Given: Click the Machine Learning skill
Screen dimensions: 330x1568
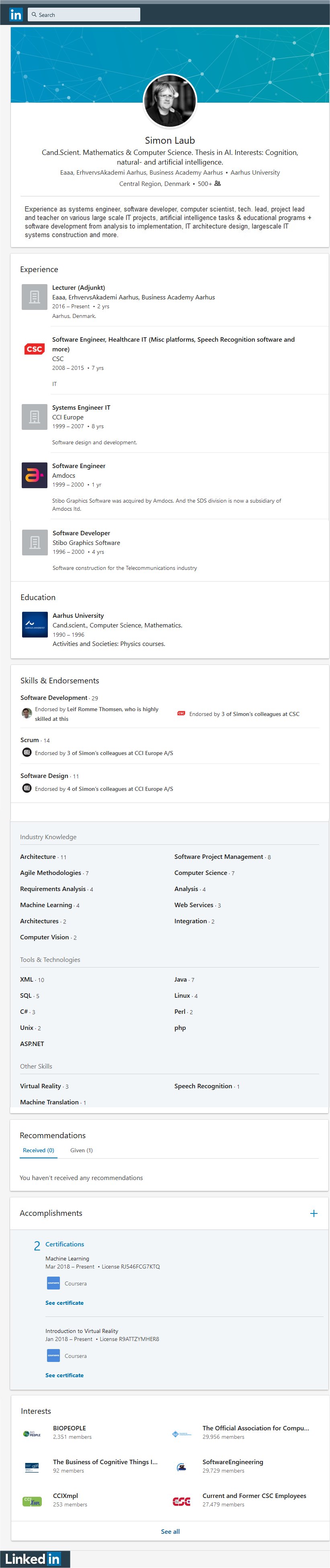Looking at the screenshot, I should pyautogui.click(x=45, y=905).
